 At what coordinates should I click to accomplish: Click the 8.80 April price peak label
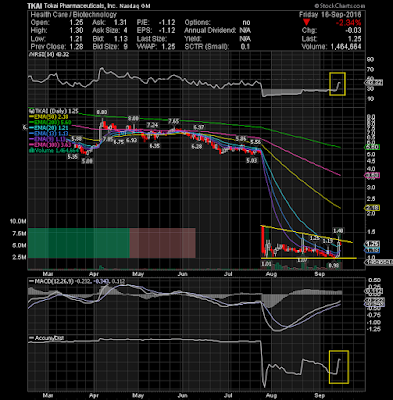[102, 112]
